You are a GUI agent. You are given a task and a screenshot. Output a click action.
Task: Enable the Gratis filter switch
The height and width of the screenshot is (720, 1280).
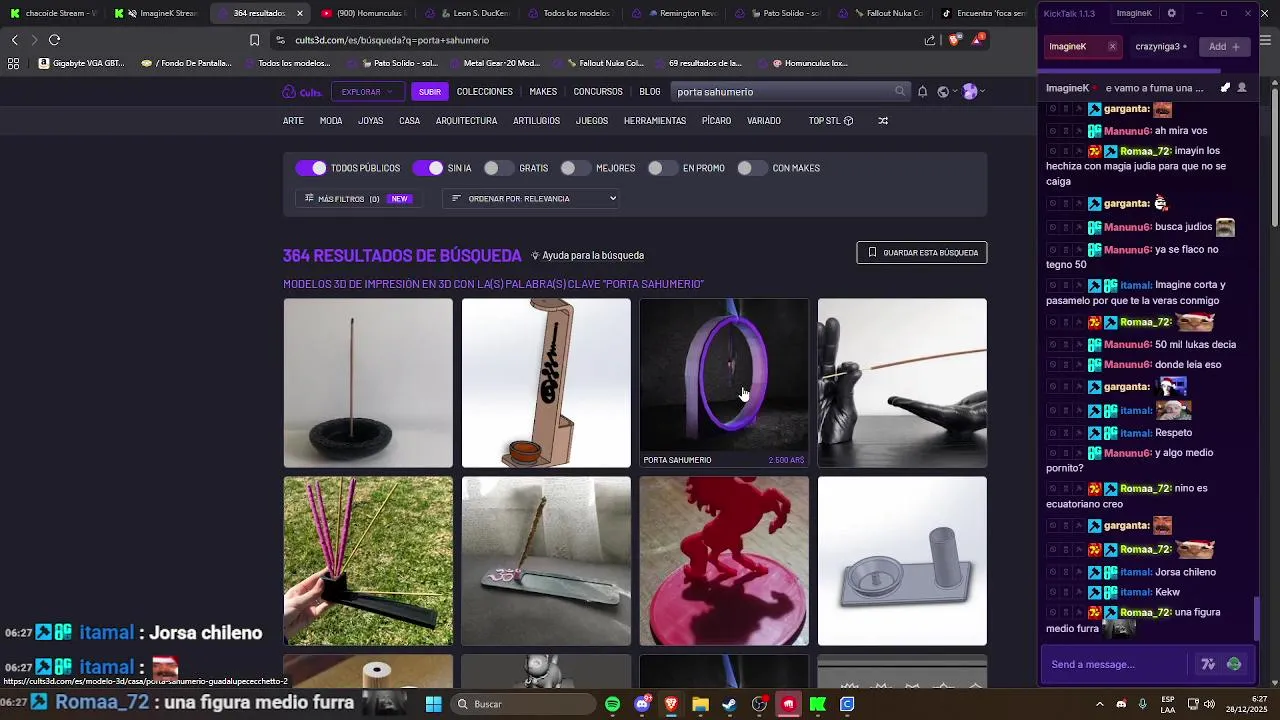pos(499,168)
